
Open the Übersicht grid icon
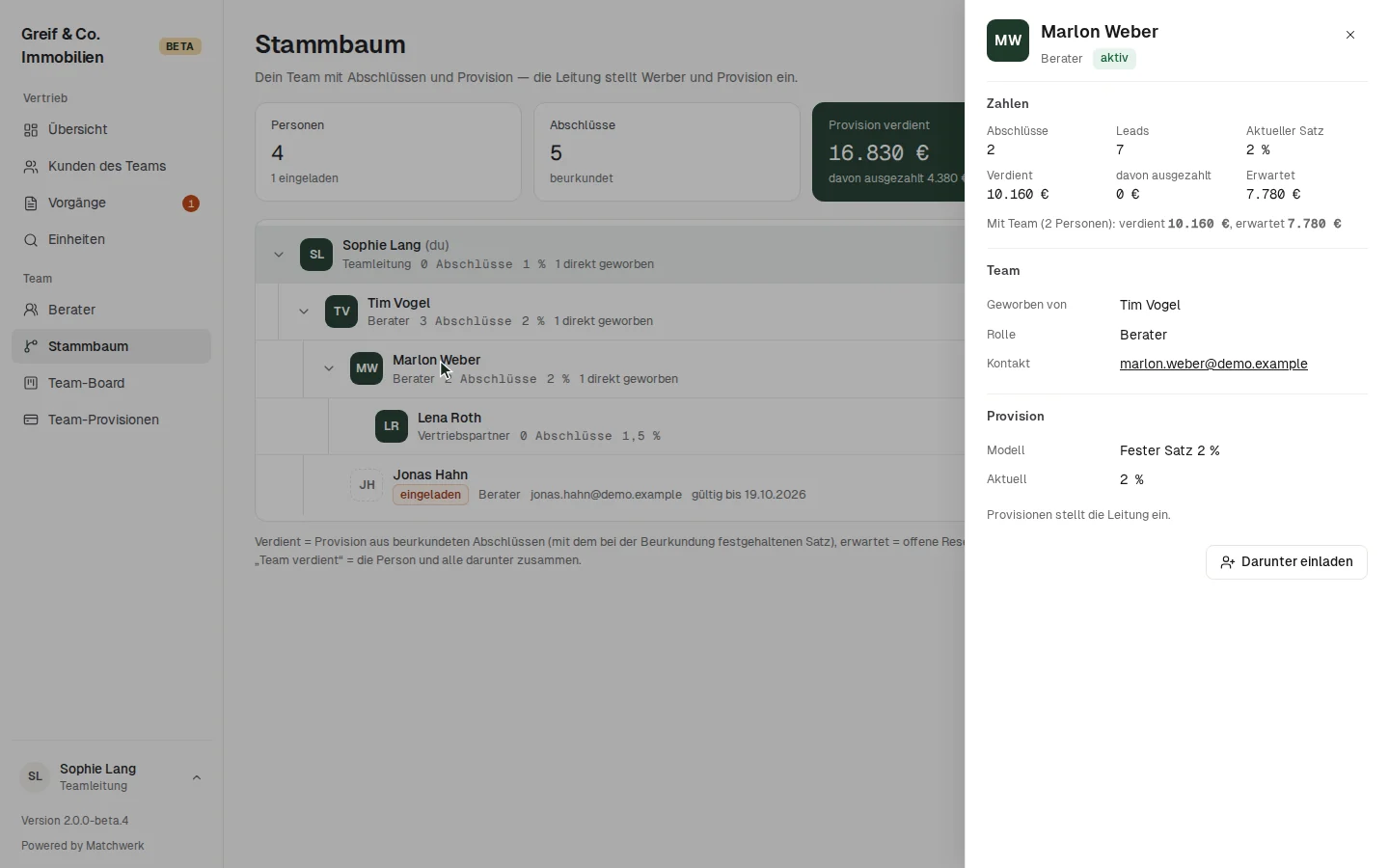[x=31, y=130]
